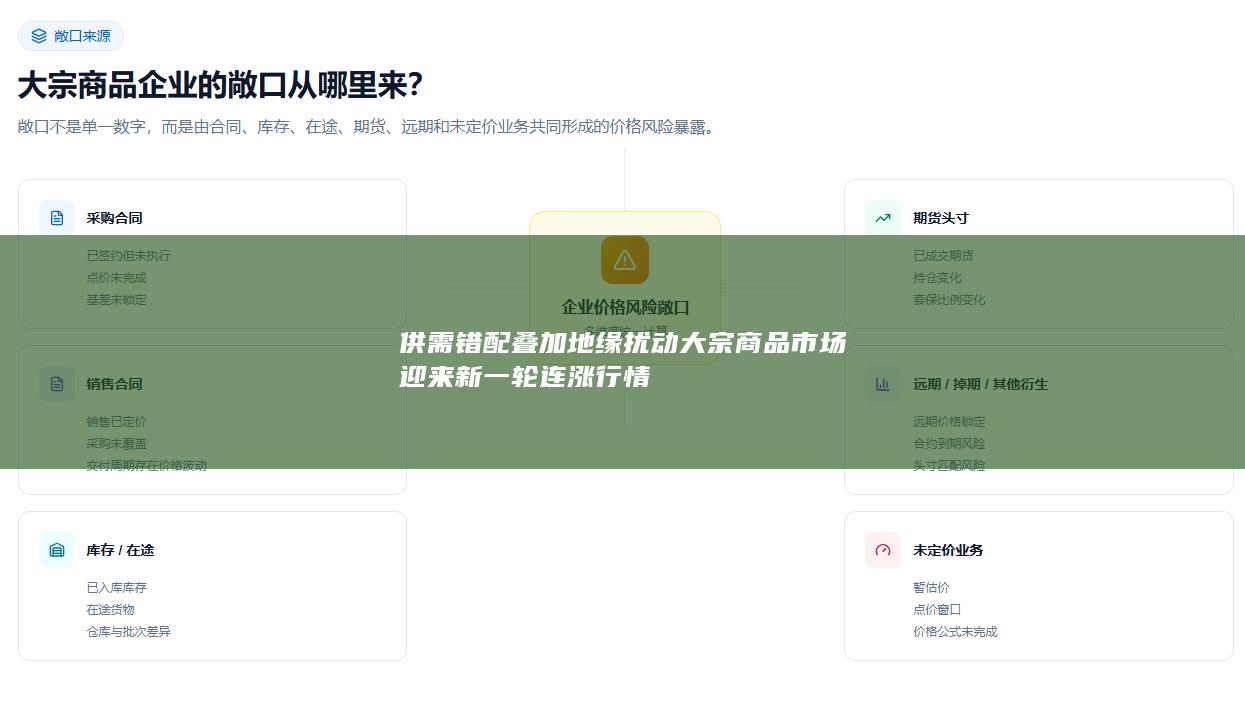Select the 远期 / 掉期 / 其他衍生 title

tap(981, 384)
